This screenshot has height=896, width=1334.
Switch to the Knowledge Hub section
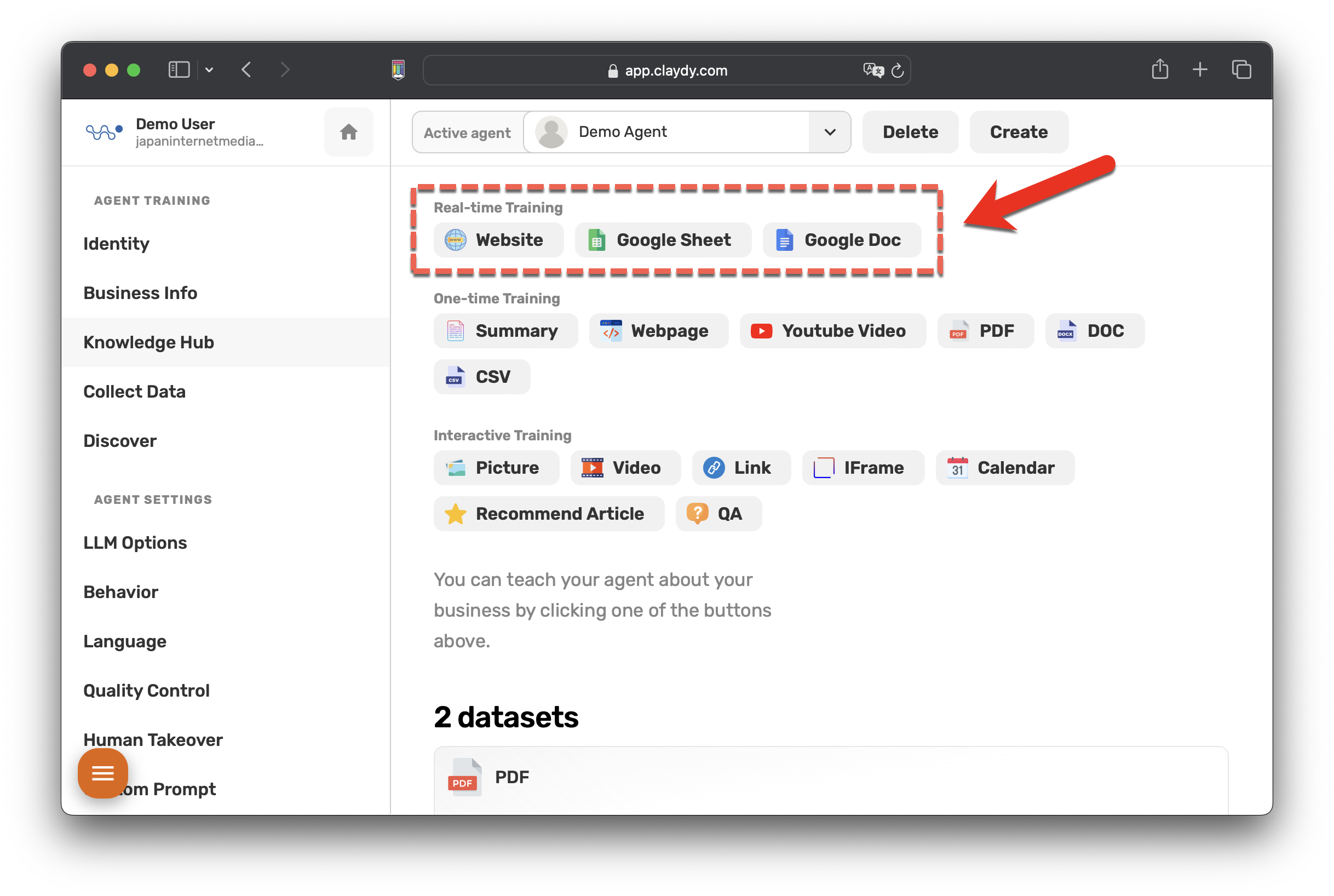pyautogui.click(x=148, y=342)
